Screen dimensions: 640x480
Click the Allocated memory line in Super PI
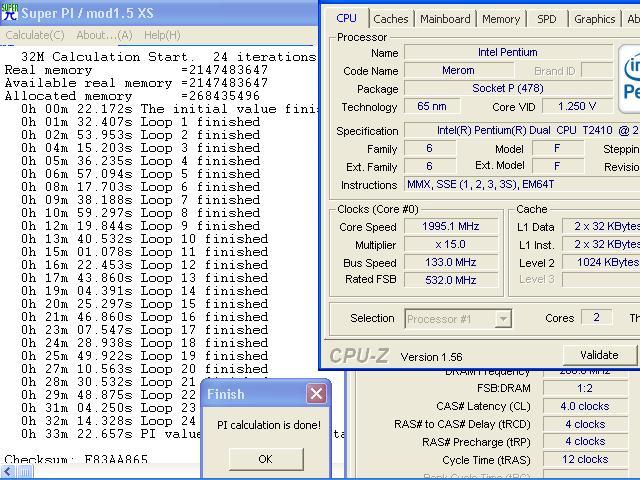pos(132,96)
